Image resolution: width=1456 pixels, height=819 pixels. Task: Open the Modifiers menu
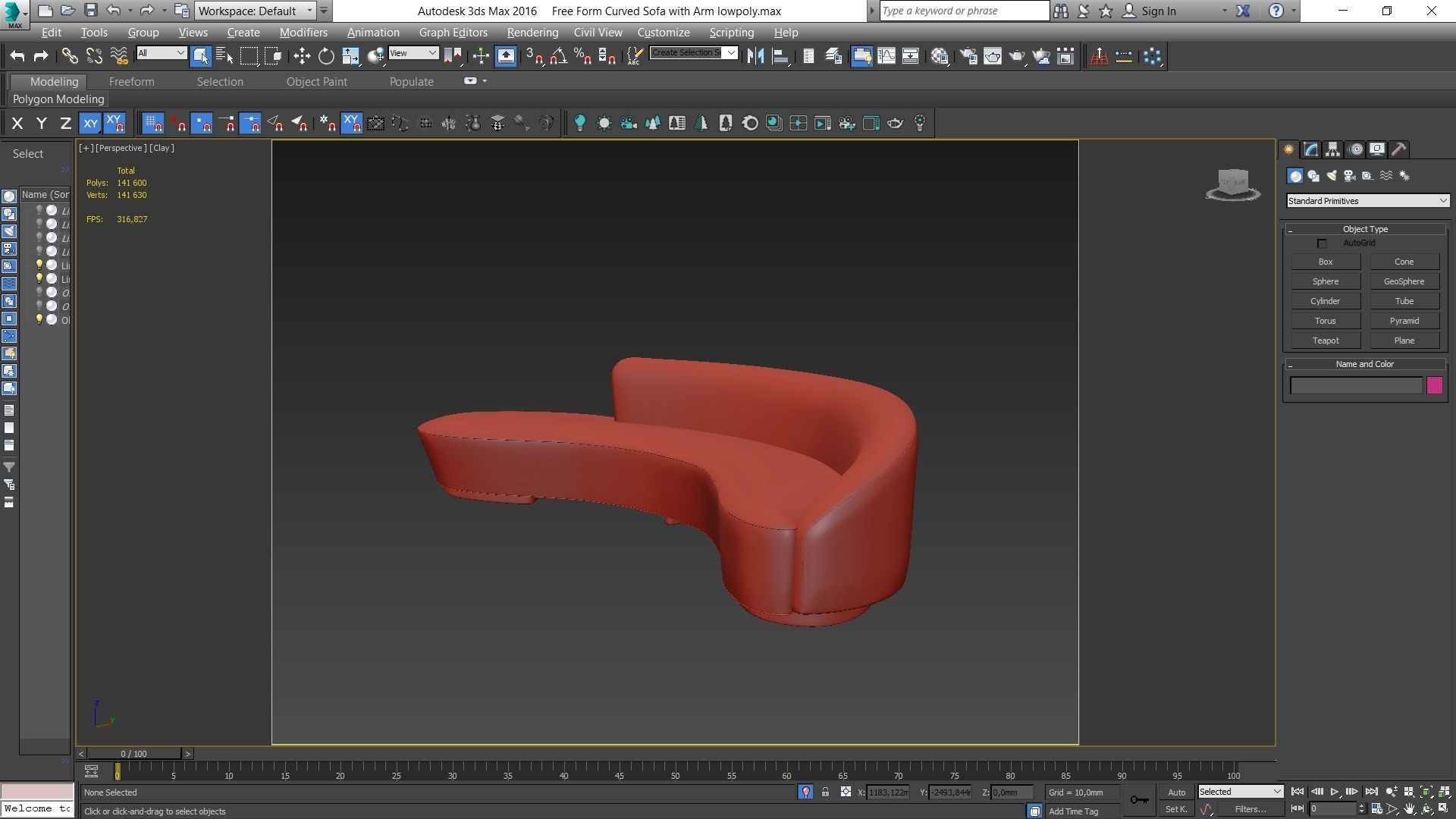pos(303,33)
